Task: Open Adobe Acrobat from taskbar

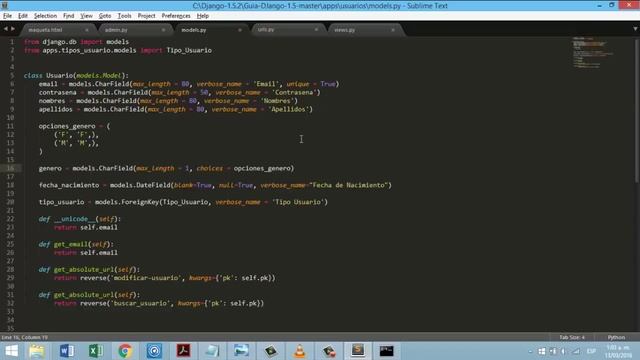Action: coord(183,351)
